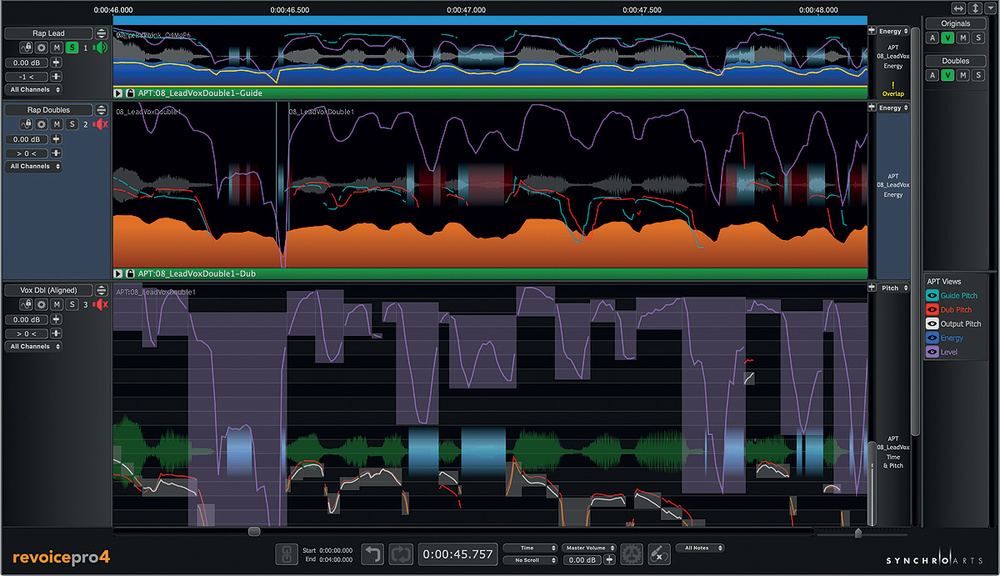The image size is (1000, 576).
Task: Hide Guide Pitch in APT Views
Action: [932, 296]
